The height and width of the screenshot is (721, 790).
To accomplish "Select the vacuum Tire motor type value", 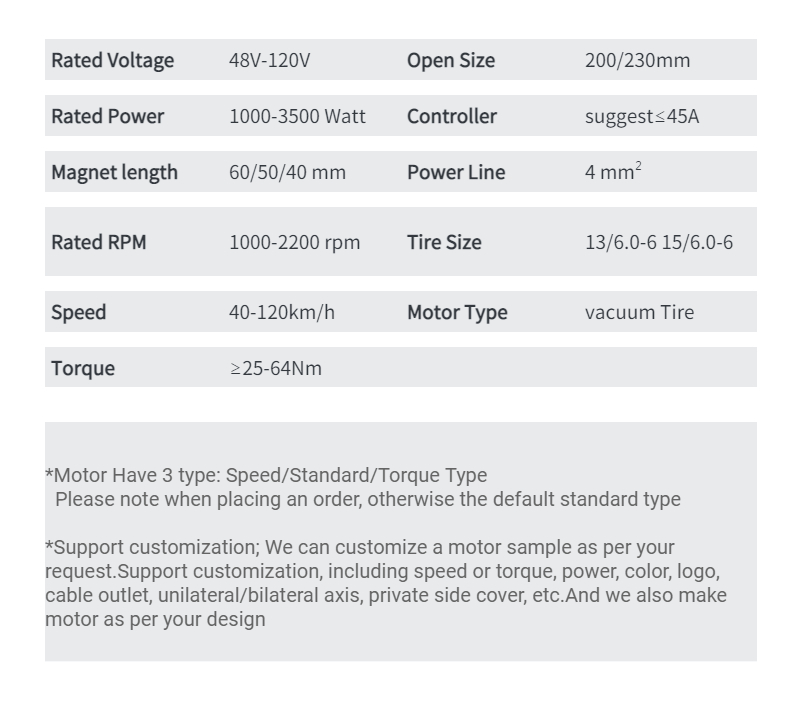I will coord(639,312).
